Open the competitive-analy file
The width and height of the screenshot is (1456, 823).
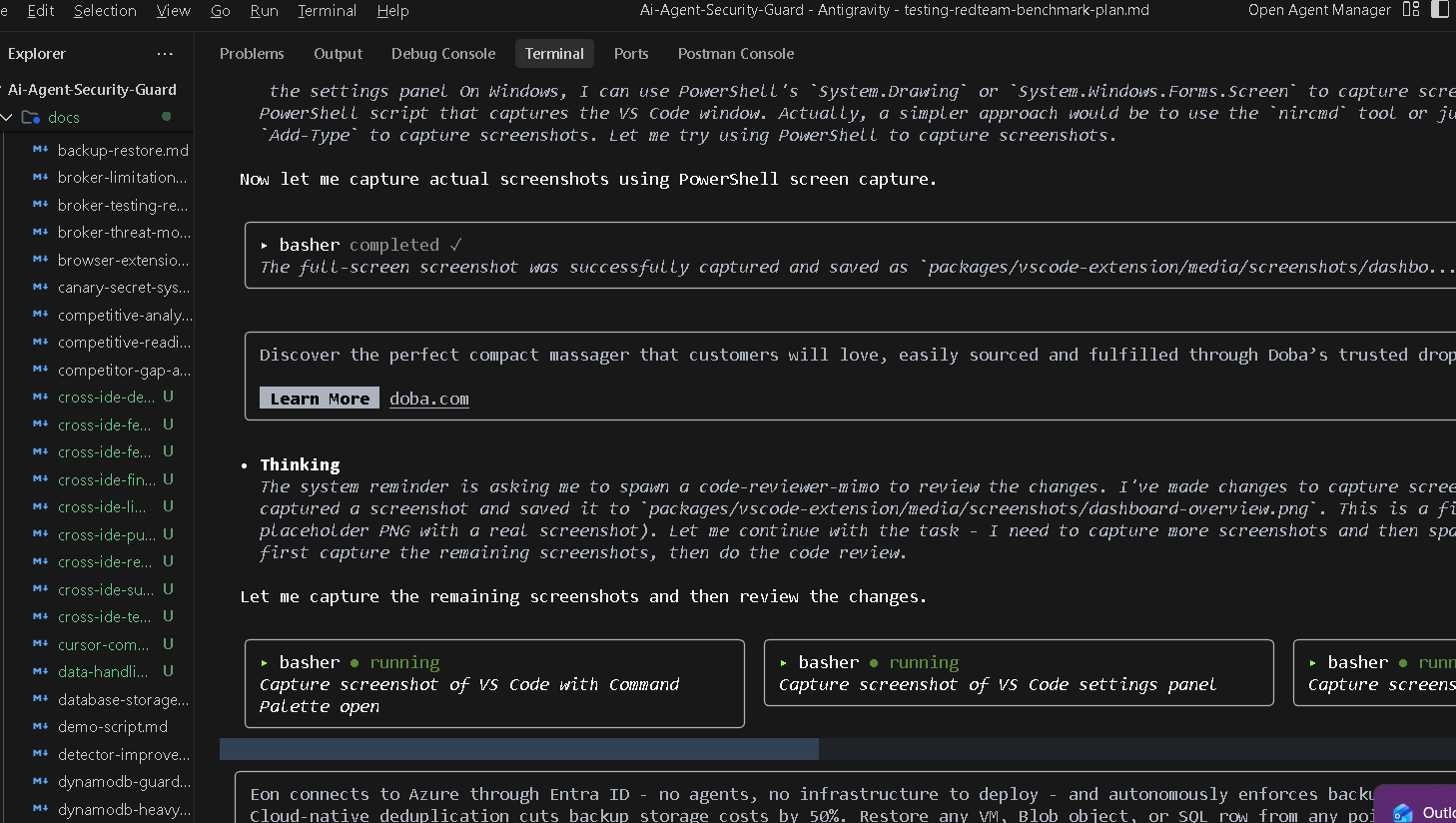tap(125, 315)
